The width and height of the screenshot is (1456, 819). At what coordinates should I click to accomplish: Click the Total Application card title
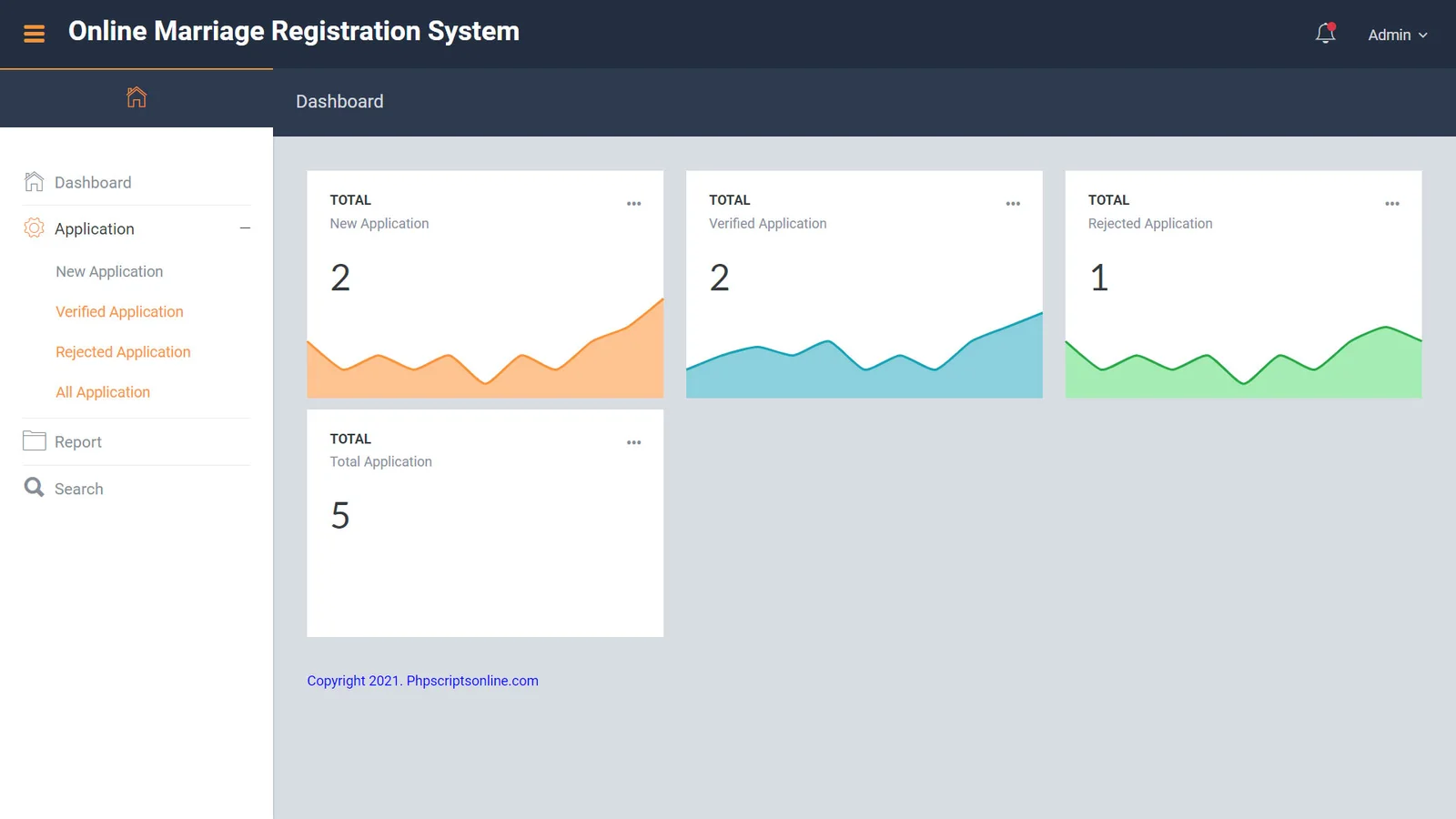point(380,461)
